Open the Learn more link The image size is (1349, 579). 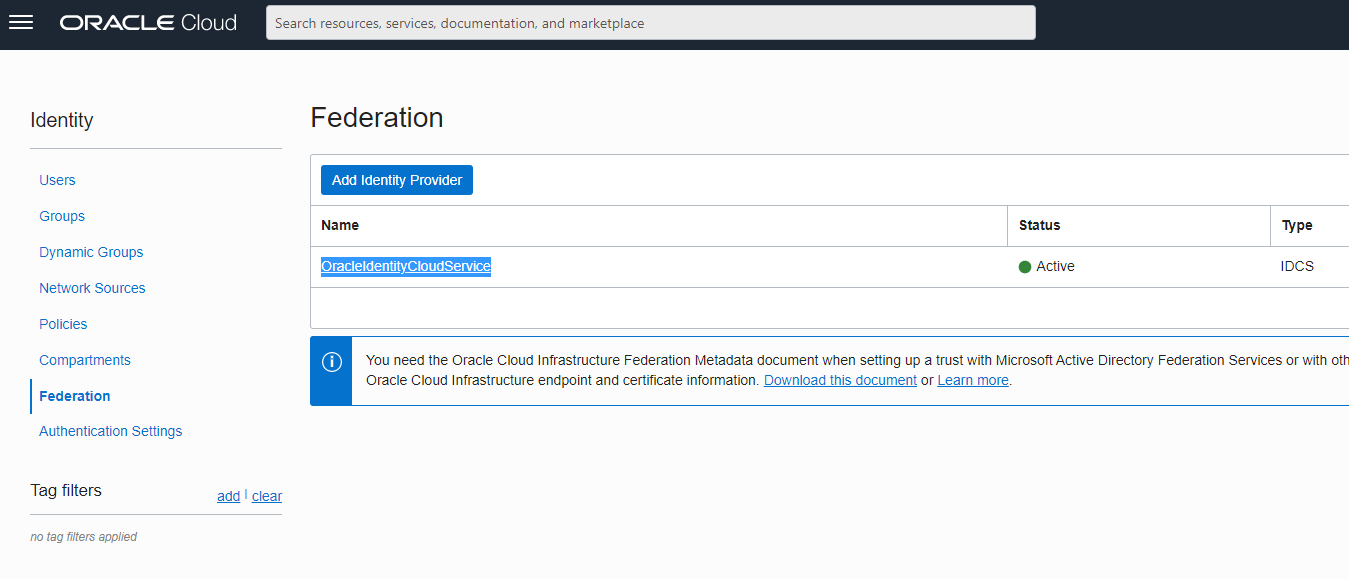coord(972,380)
